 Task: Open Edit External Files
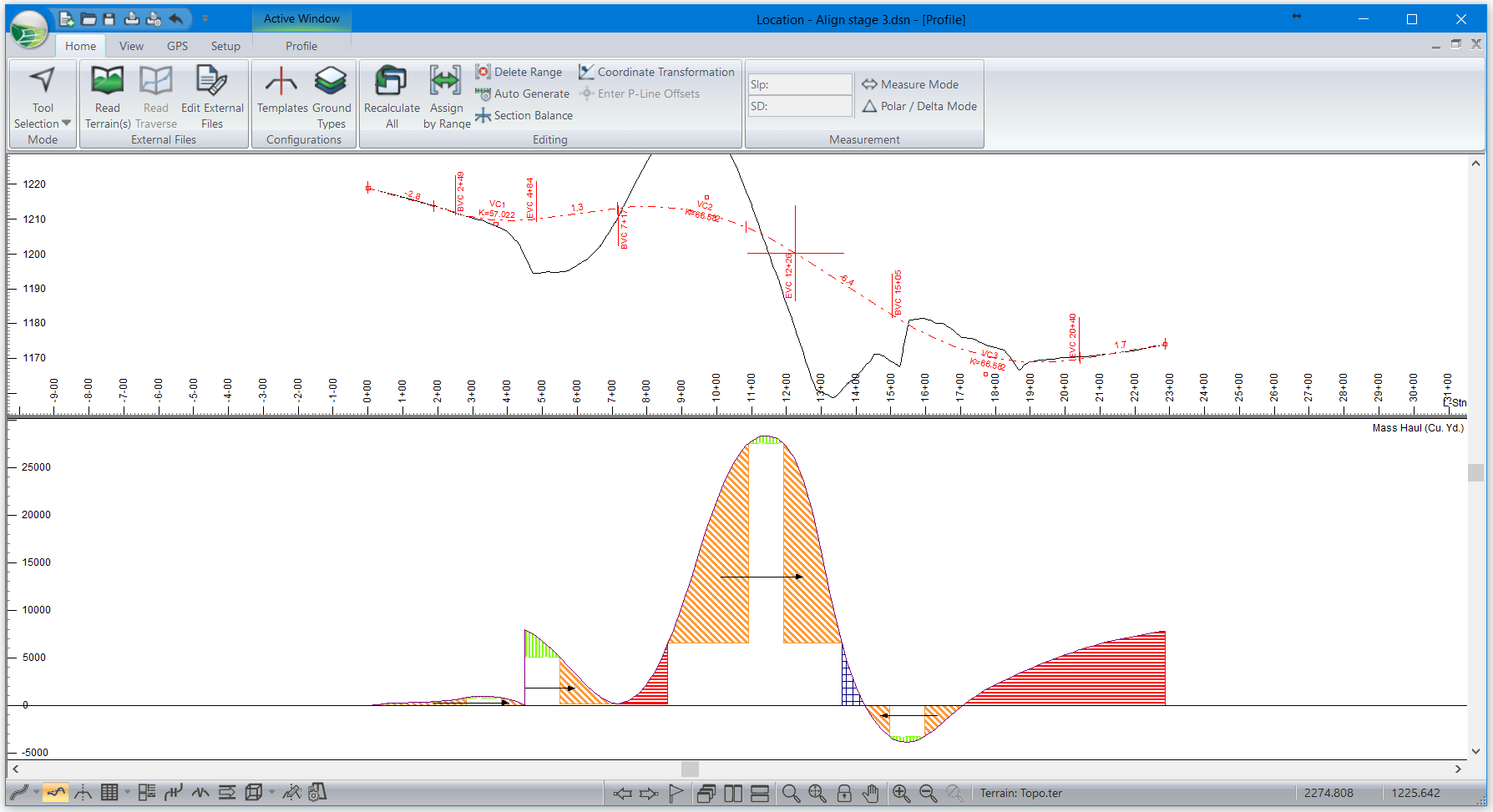[x=211, y=82]
